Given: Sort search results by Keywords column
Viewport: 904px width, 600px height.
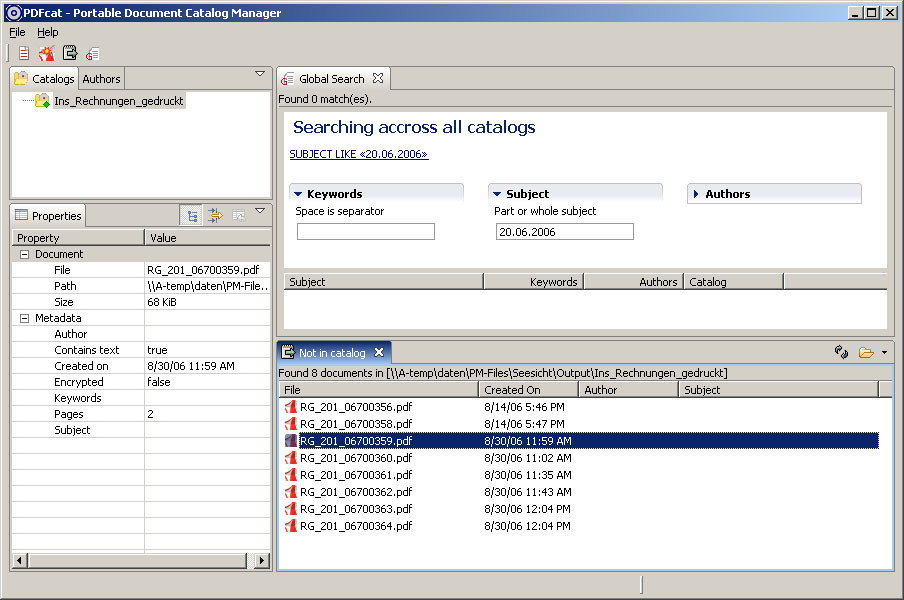Looking at the screenshot, I should (534, 282).
